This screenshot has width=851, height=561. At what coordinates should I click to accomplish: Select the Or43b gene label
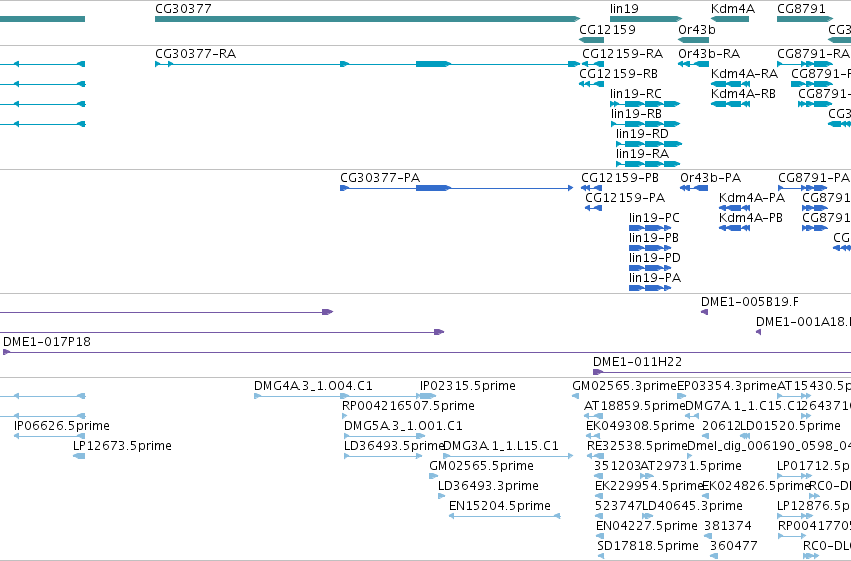click(x=697, y=29)
